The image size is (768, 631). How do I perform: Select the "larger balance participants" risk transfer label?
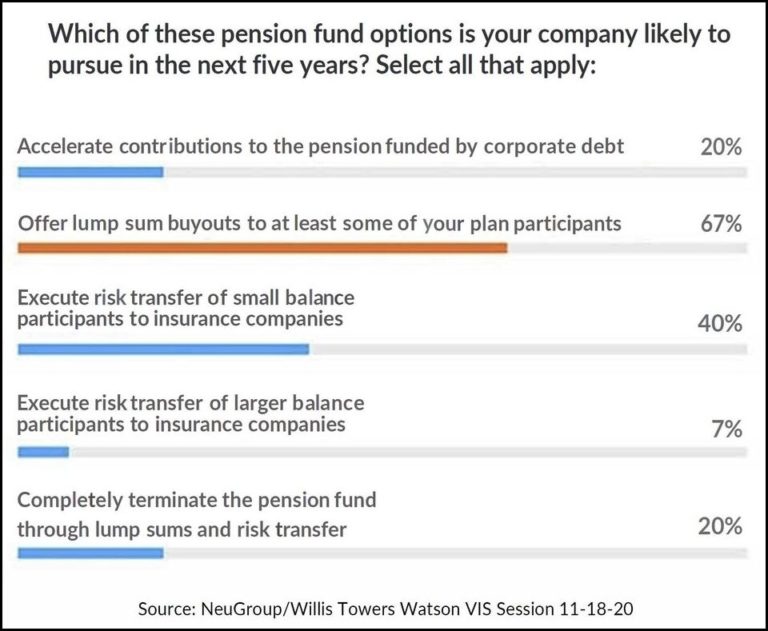[x=191, y=414]
